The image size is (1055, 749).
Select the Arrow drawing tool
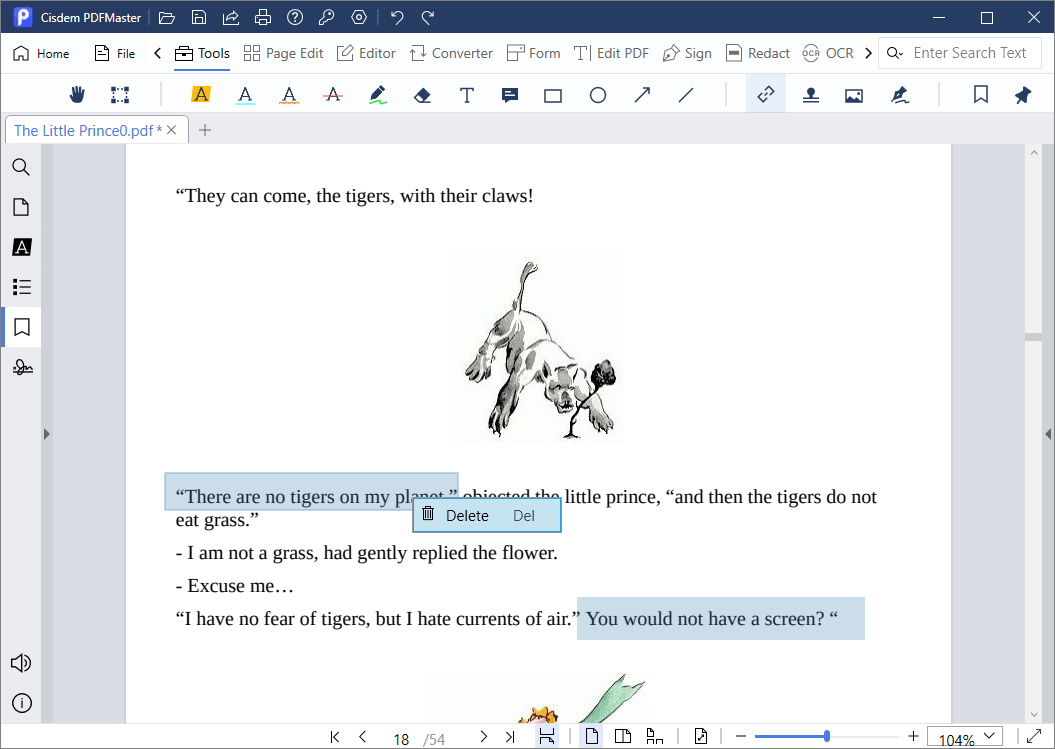pos(642,95)
